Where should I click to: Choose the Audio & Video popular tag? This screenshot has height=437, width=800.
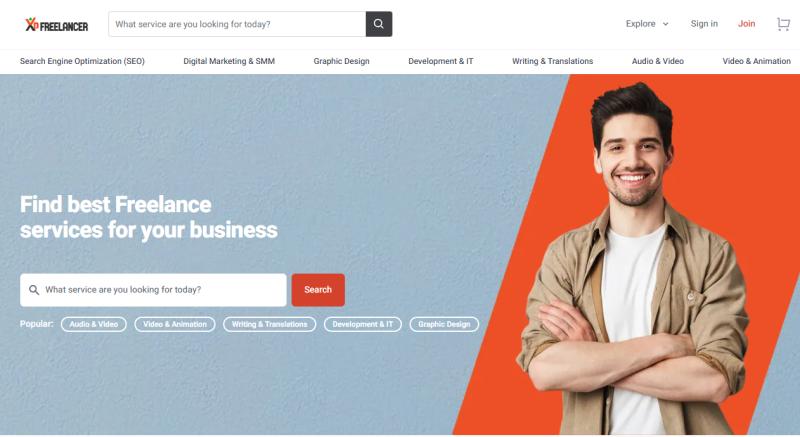(93, 324)
